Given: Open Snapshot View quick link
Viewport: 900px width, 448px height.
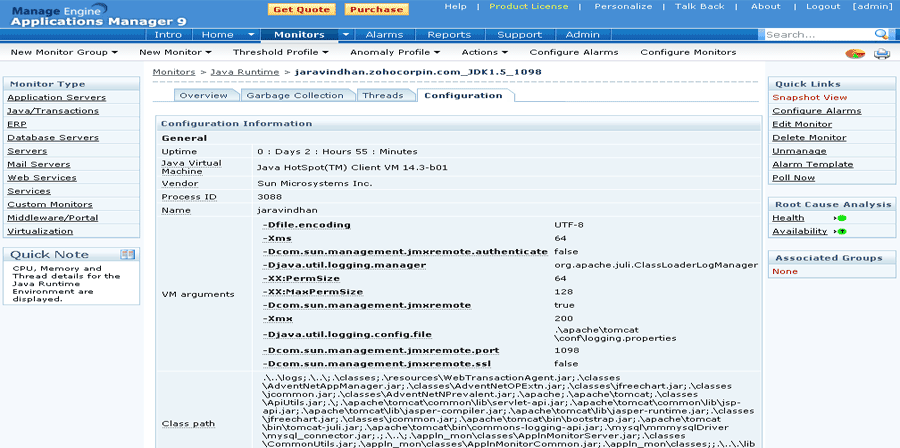Looking at the screenshot, I should click(x=809, y=98).
